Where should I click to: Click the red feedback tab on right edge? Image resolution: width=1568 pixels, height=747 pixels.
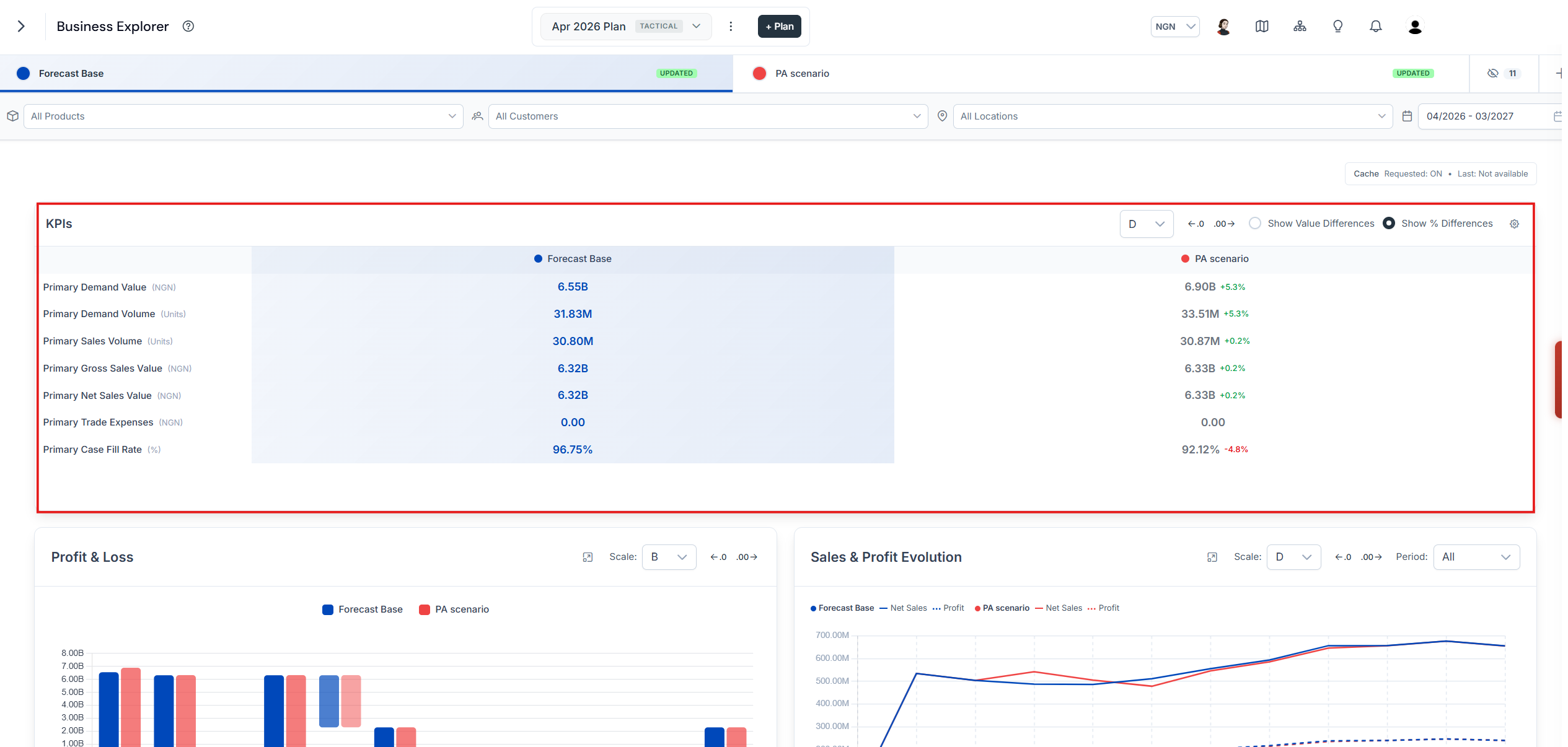click(1558, 379)
